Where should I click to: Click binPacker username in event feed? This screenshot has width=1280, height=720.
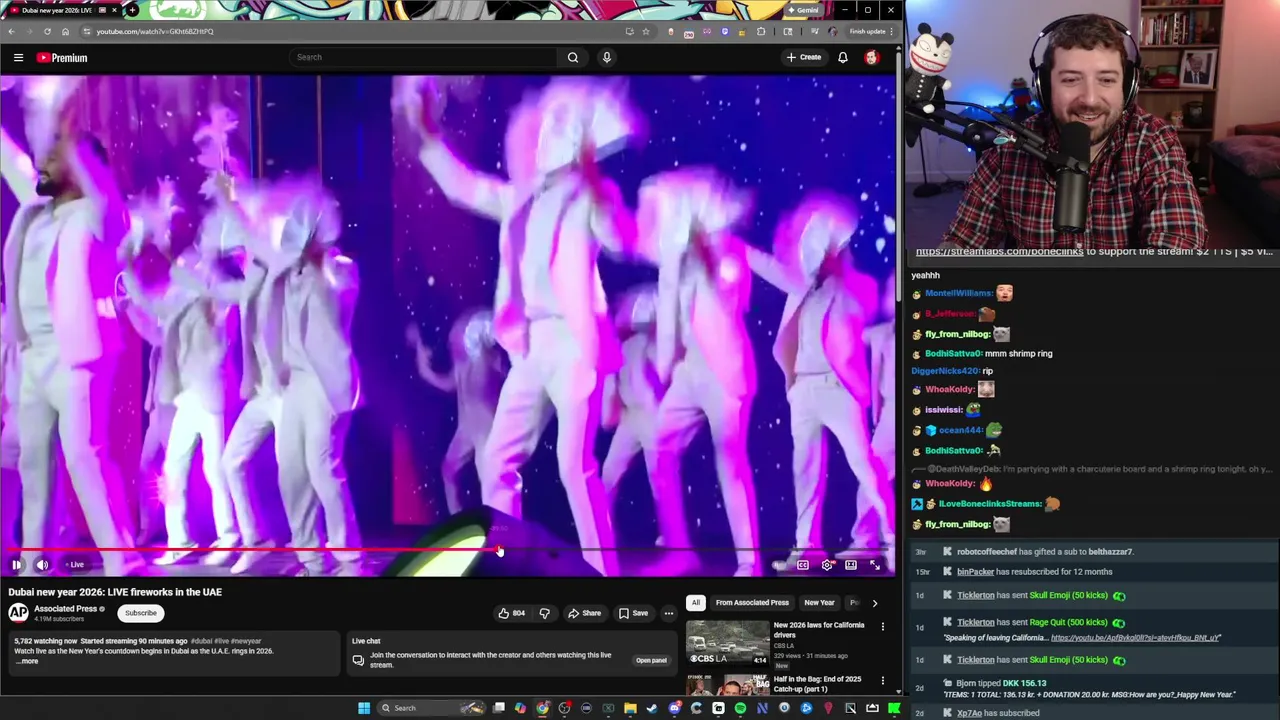(x=975, y=572)
